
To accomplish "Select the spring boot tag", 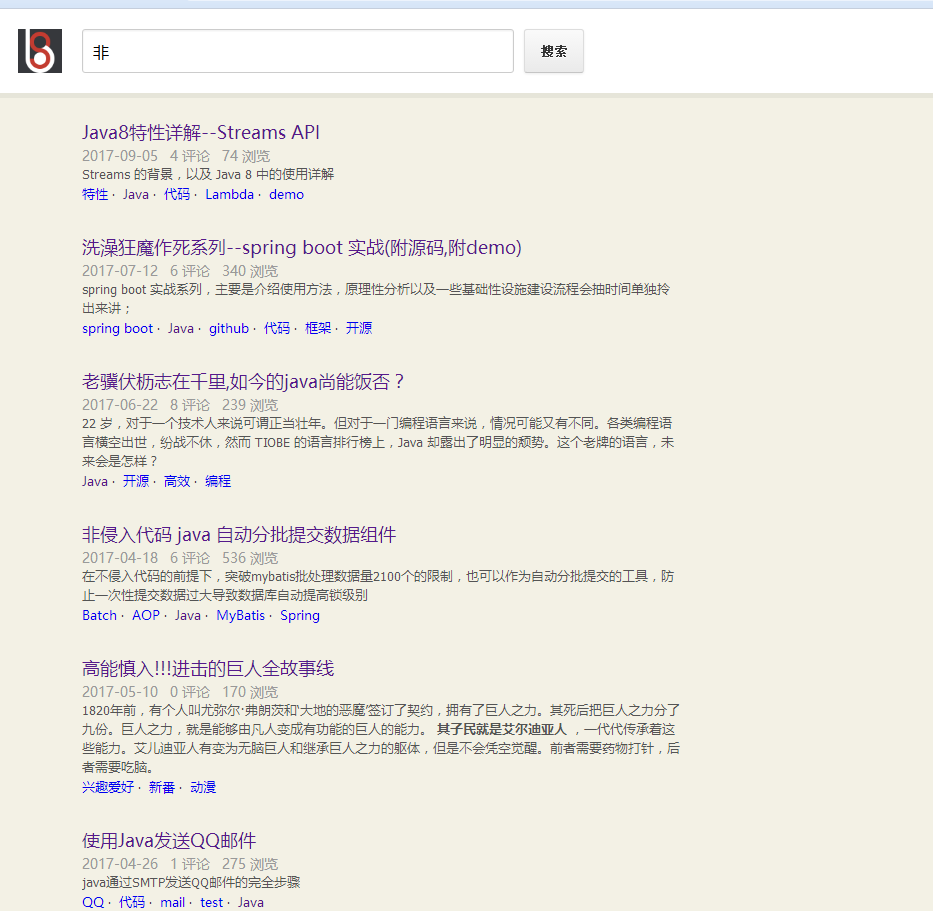I will [x=117, y=328].
